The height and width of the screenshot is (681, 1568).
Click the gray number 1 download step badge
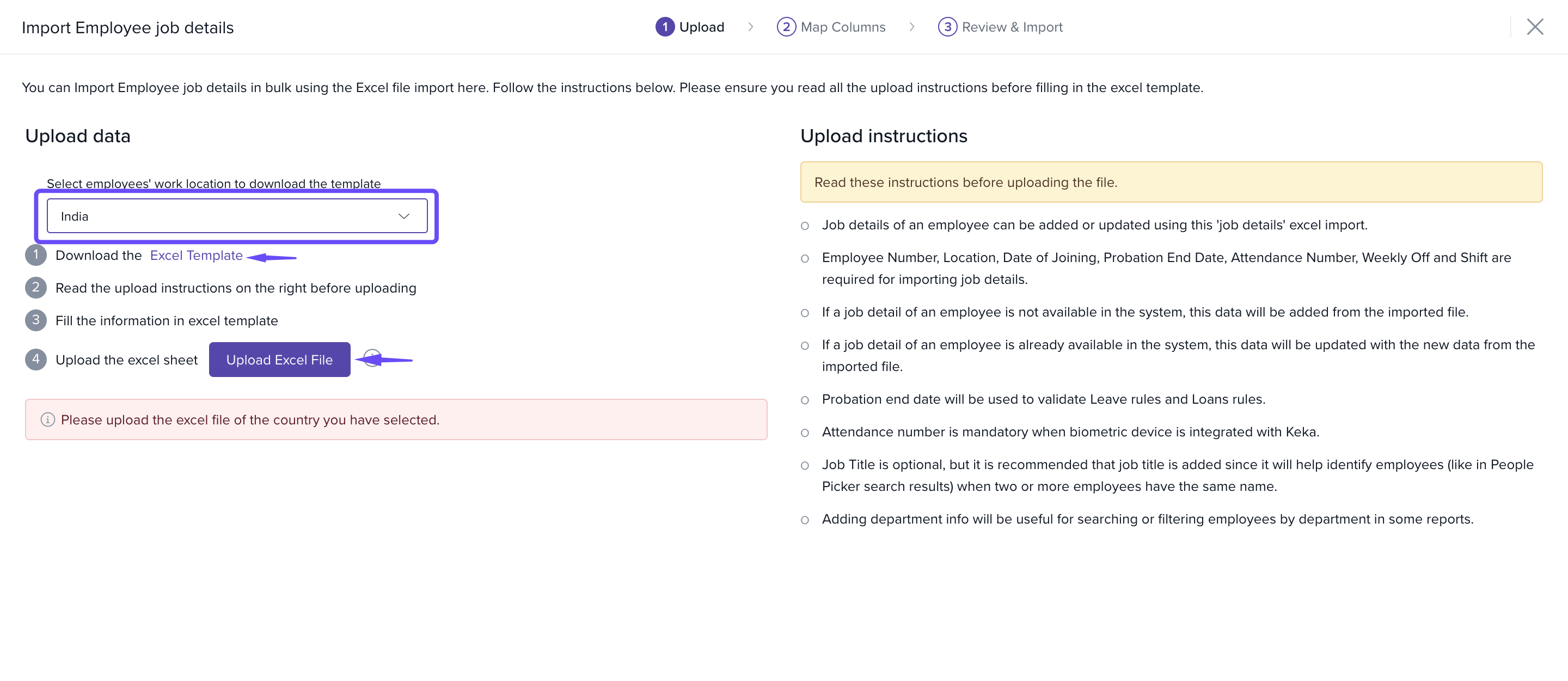tap(36, 255)
